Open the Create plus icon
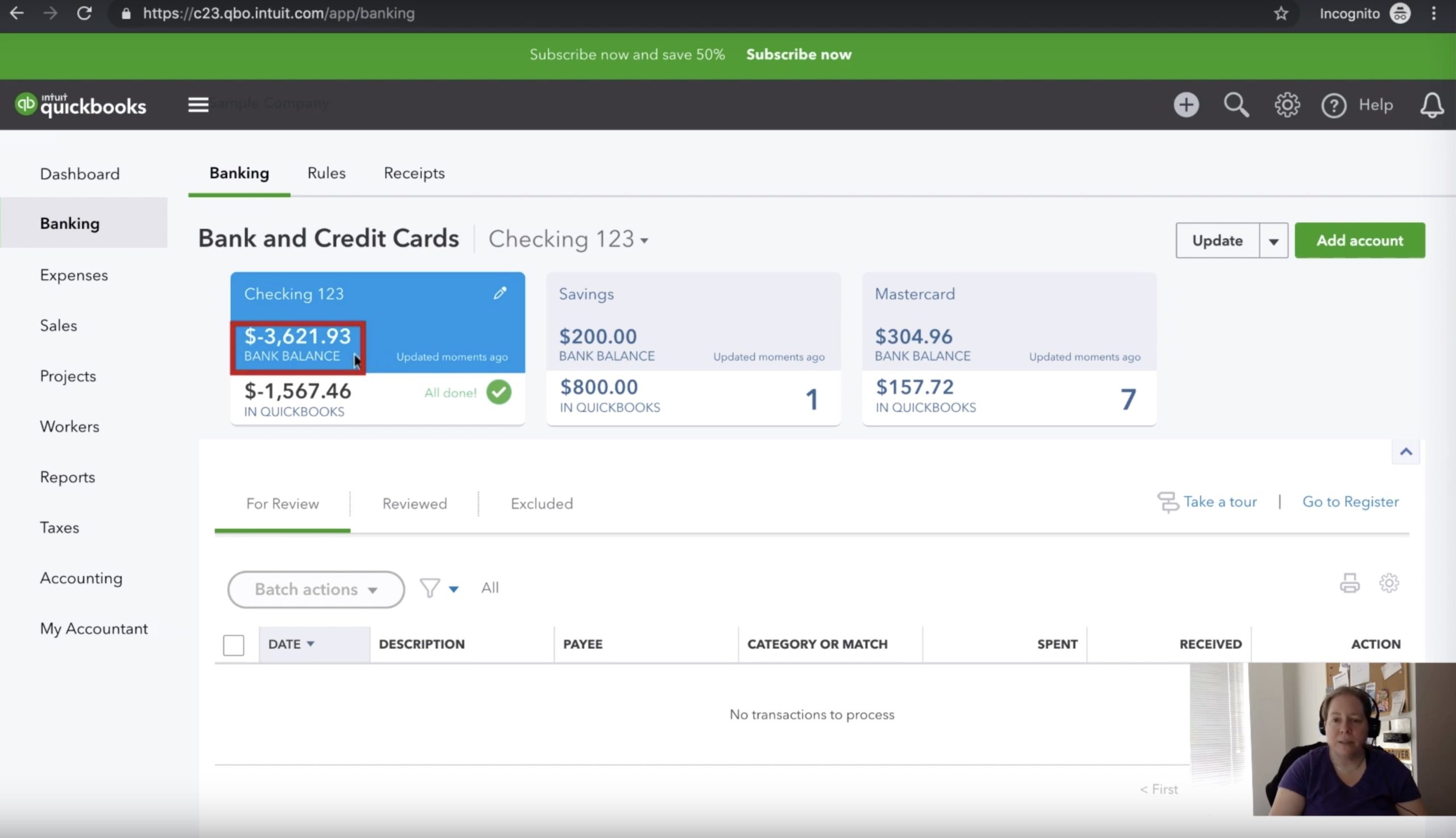The width and height of the screenshot is (1456, 838). [1186, 105]
